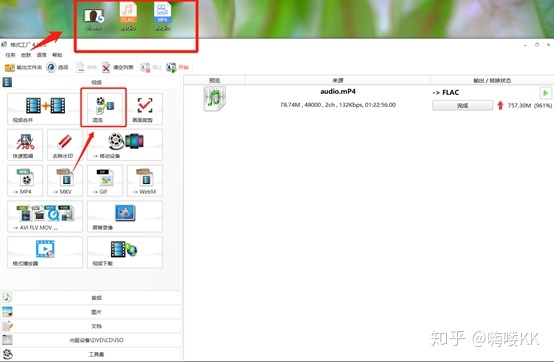Expand the 工具集 toolset category
Viewport: 554px width, 362px height.
coord(91,354)
